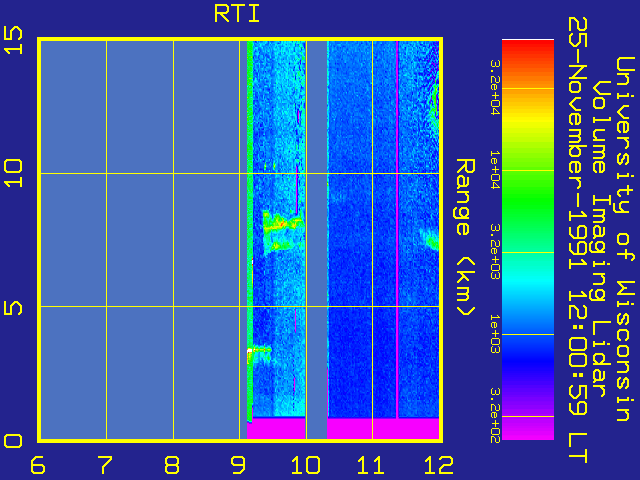
Task: Click the magenta bottom of the colorbar
Action: (x=528, y=429)
